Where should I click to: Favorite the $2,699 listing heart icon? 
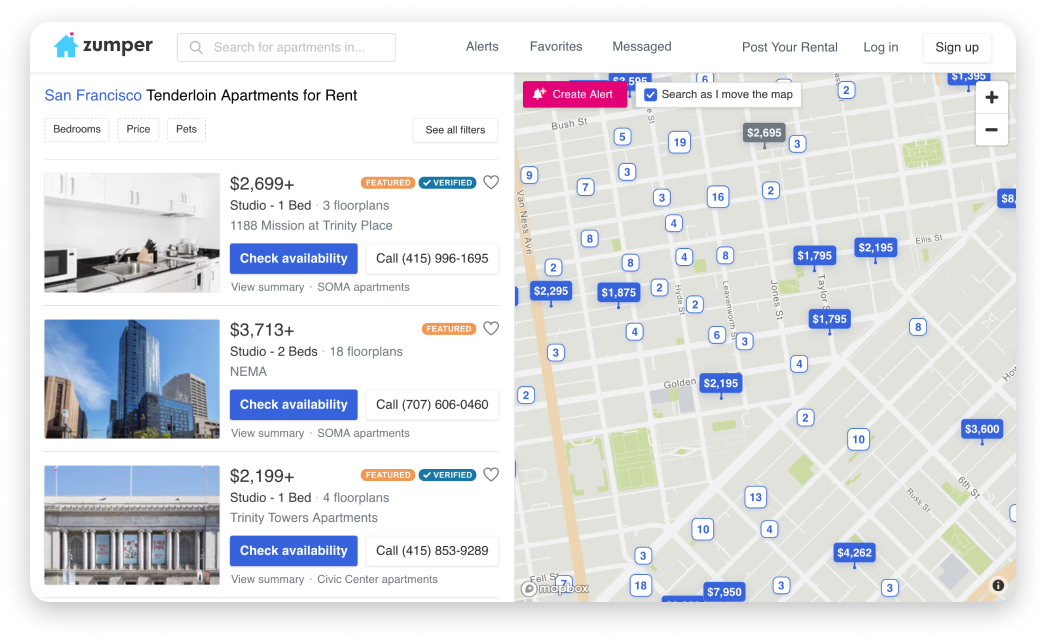(490, 182)
